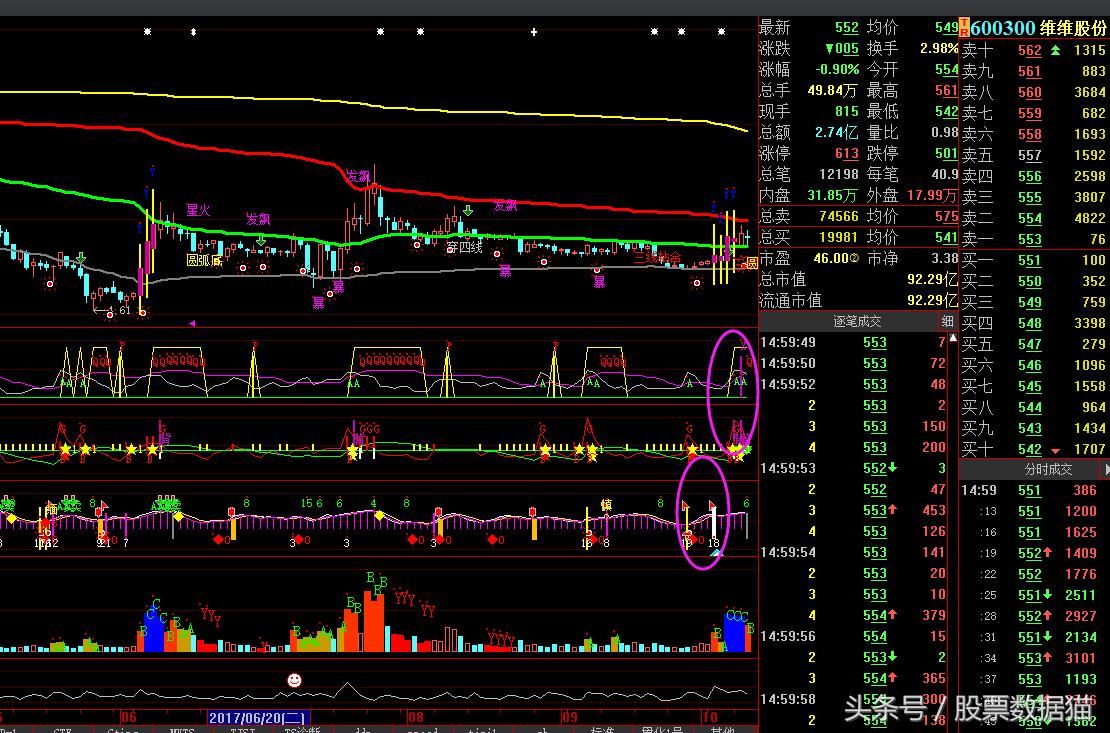Click the 总买 value 19981

pyautogui.click(x=838, y=237)
